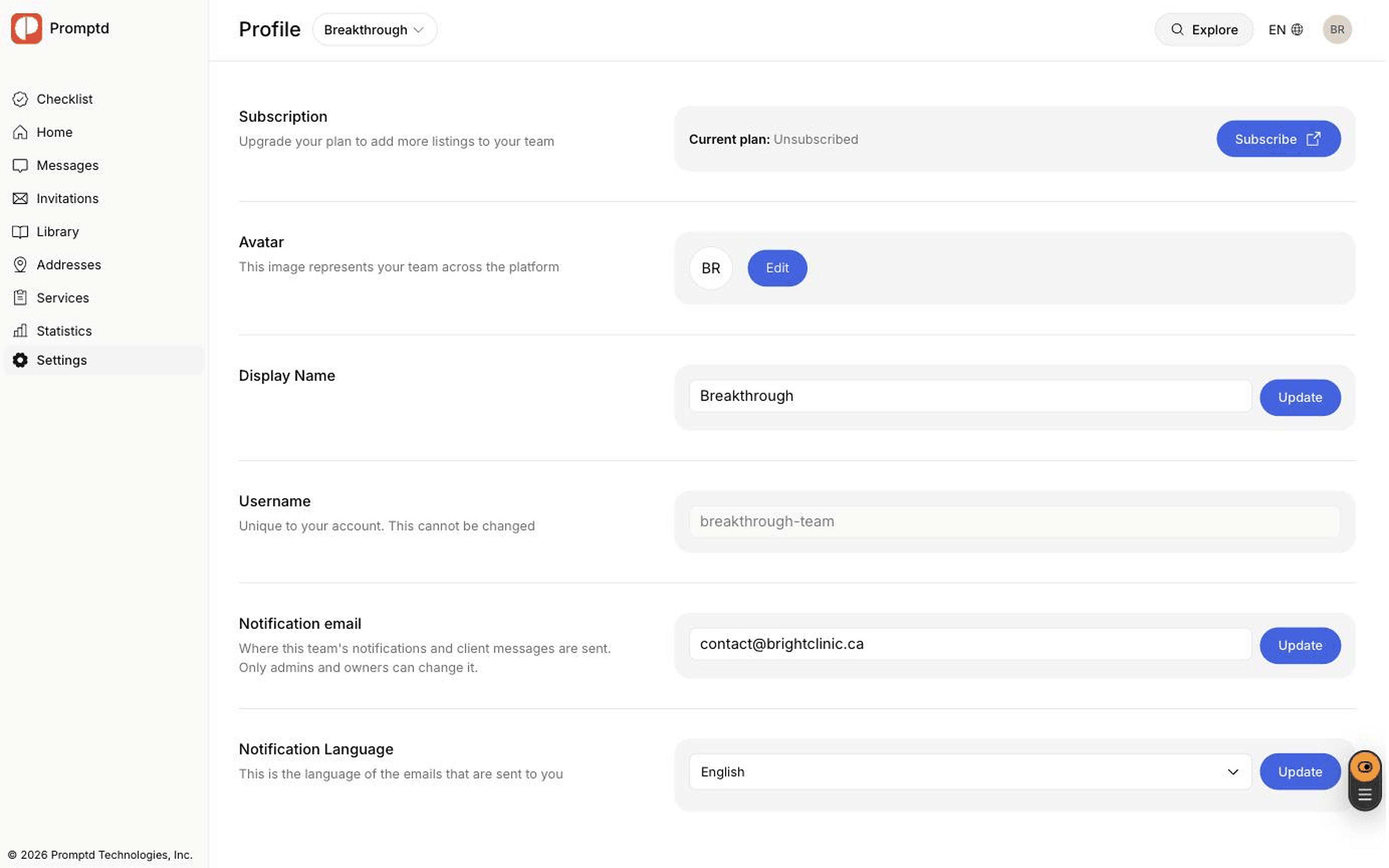This screenshot has width=1389, height=868.
Task: Click the Explore search button
Action: pos(1203,29)
